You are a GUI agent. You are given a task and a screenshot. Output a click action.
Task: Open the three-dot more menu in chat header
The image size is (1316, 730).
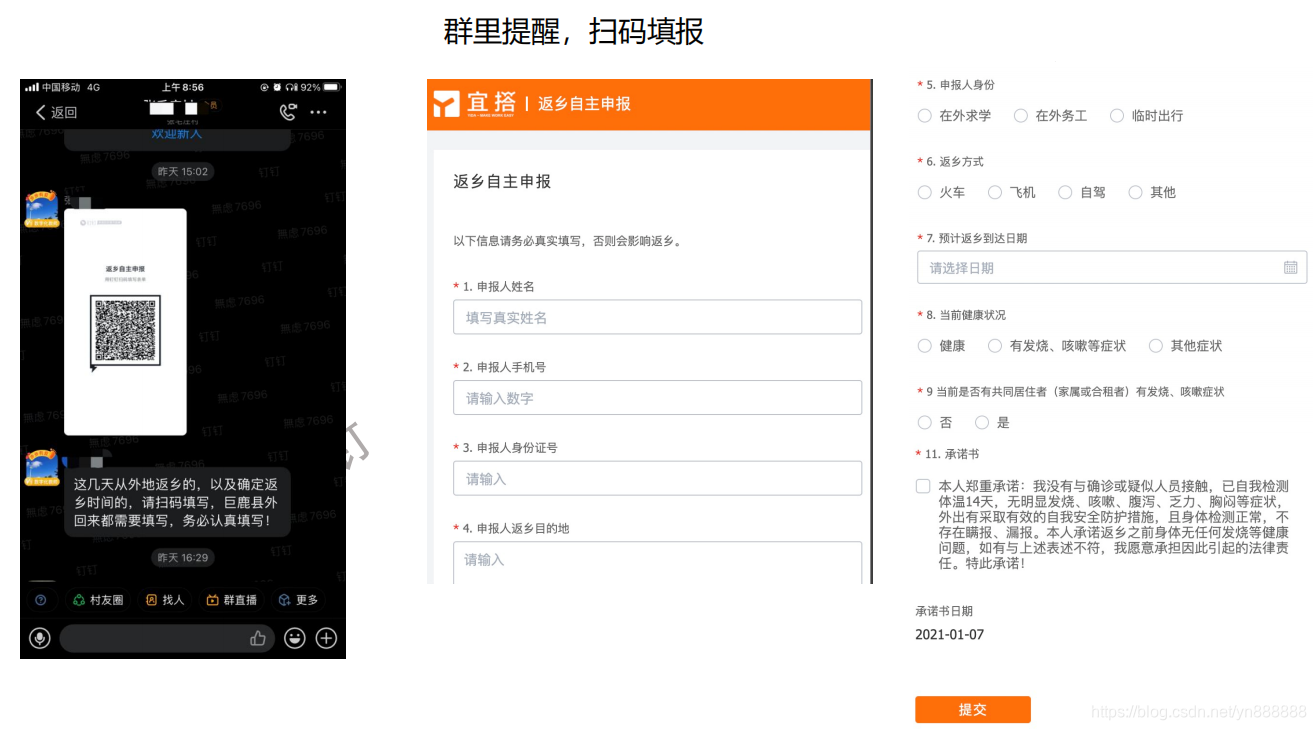(x=319, y=112)
